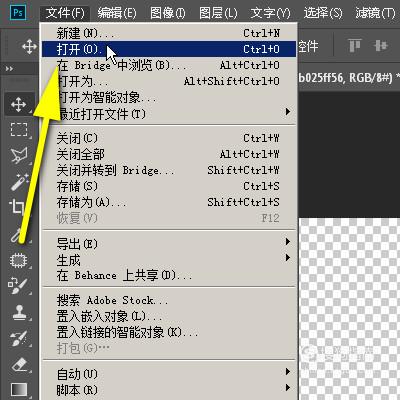The width and height of the screenshot is (400, 400).
Task: Choose 打开为智能对象... entry
Action: (x=169, y=97)
